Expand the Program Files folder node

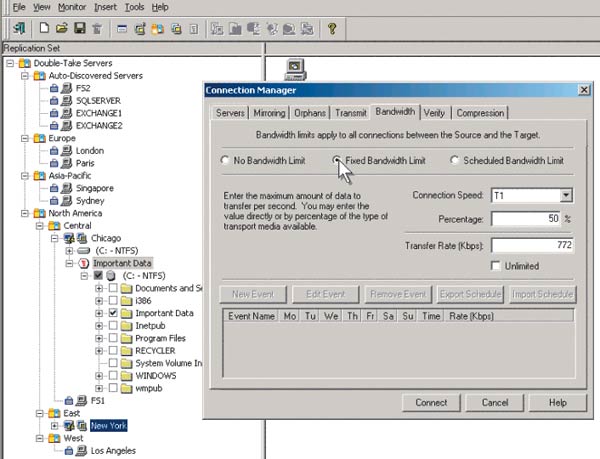pyautogui.click(x=99, y=338)
